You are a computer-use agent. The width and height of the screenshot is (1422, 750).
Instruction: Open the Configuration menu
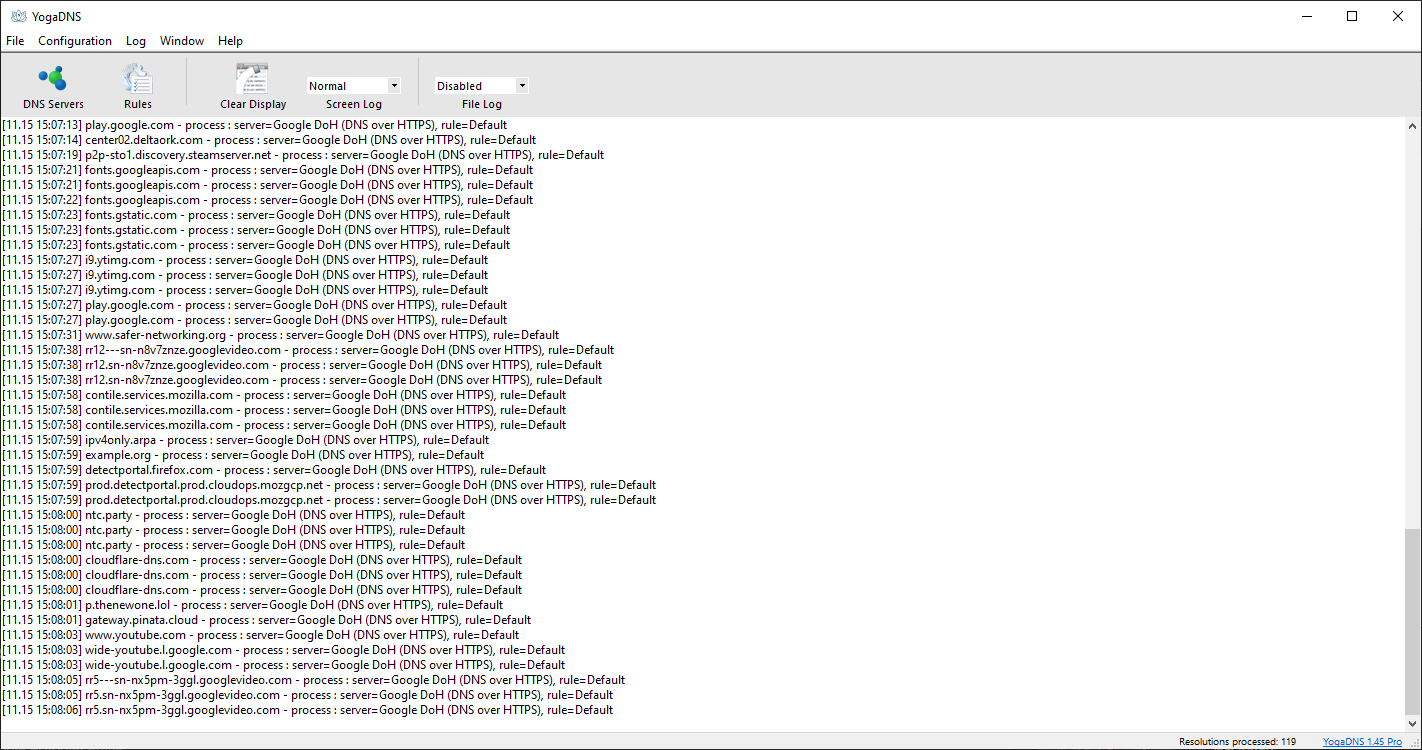(75, 41)
